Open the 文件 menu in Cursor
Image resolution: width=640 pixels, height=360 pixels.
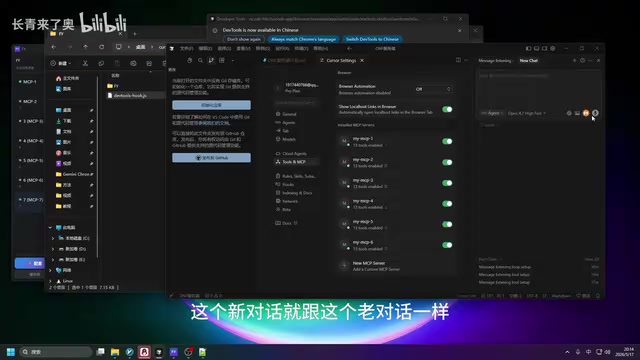(186, 49)
